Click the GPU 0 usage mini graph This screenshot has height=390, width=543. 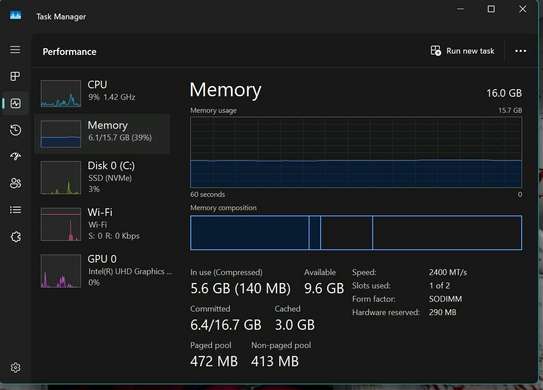coord(61,271)
